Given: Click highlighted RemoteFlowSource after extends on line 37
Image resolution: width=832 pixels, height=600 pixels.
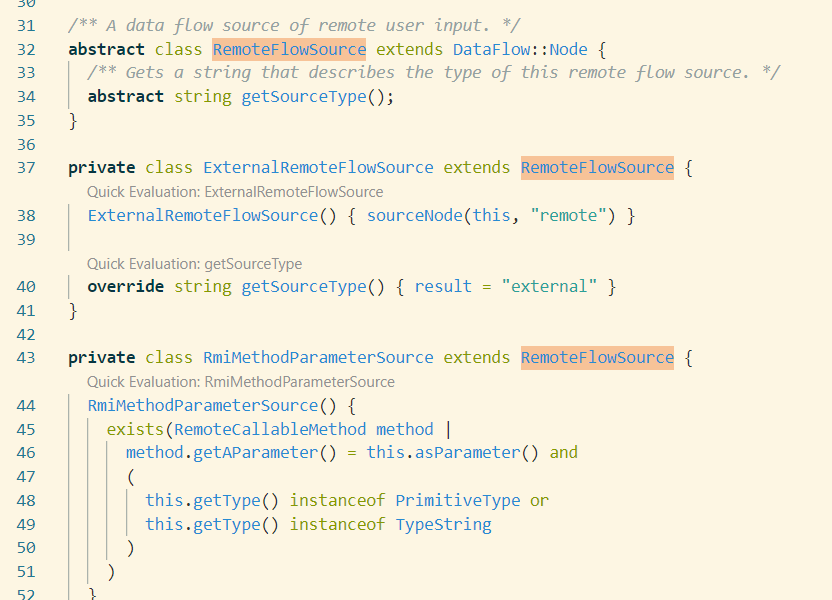Looking at the screenshot, I should (x=597, y=167).
